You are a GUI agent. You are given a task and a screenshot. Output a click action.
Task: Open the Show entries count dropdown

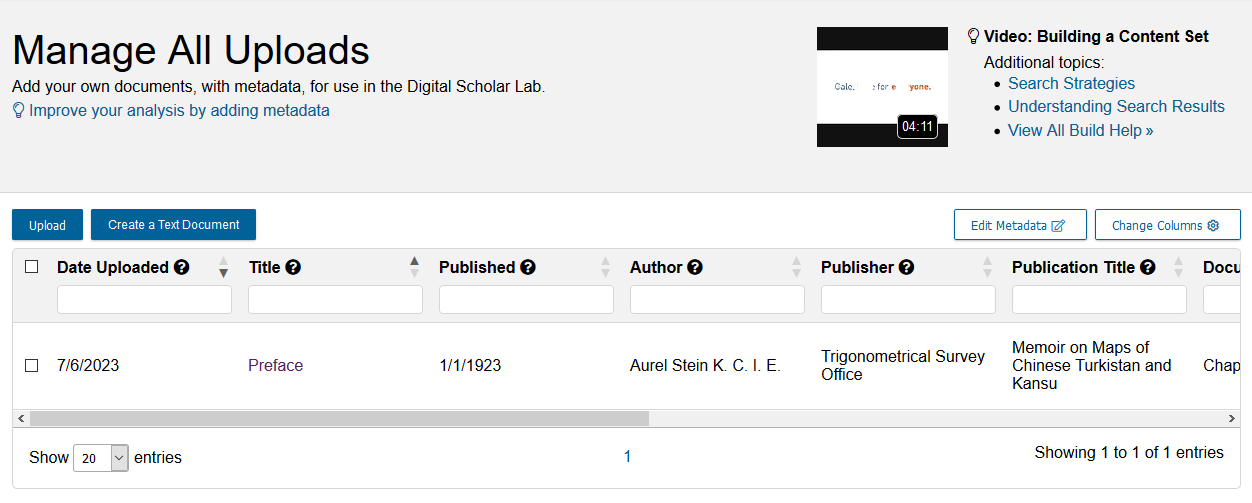(101, 458)
